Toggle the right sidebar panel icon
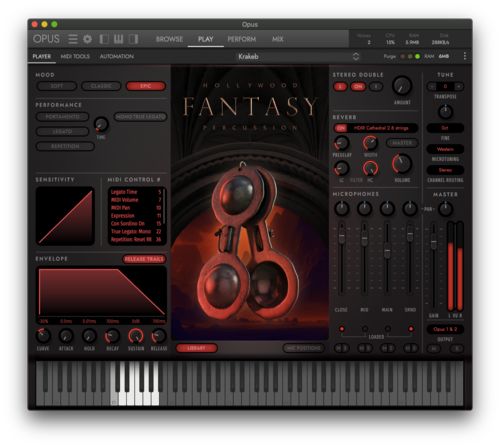Viewport: 500px width, 447px height. pyautogui.click(x=133, y=39)
